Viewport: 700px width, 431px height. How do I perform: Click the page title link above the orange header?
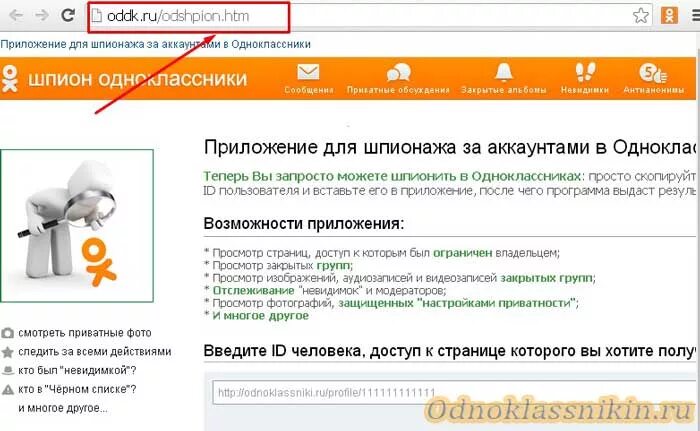(x=155, y=44)
